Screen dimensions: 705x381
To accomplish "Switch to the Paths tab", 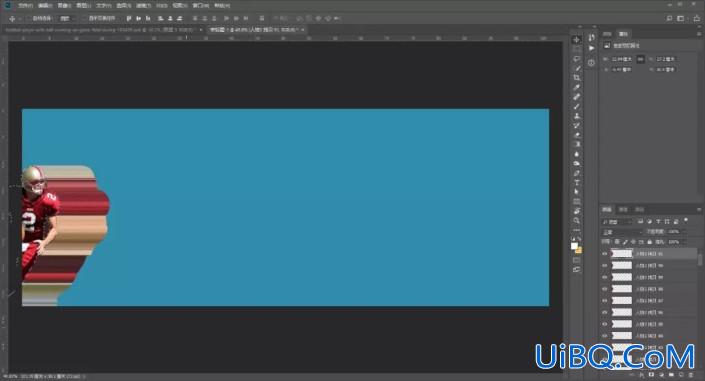I will 639,210.
